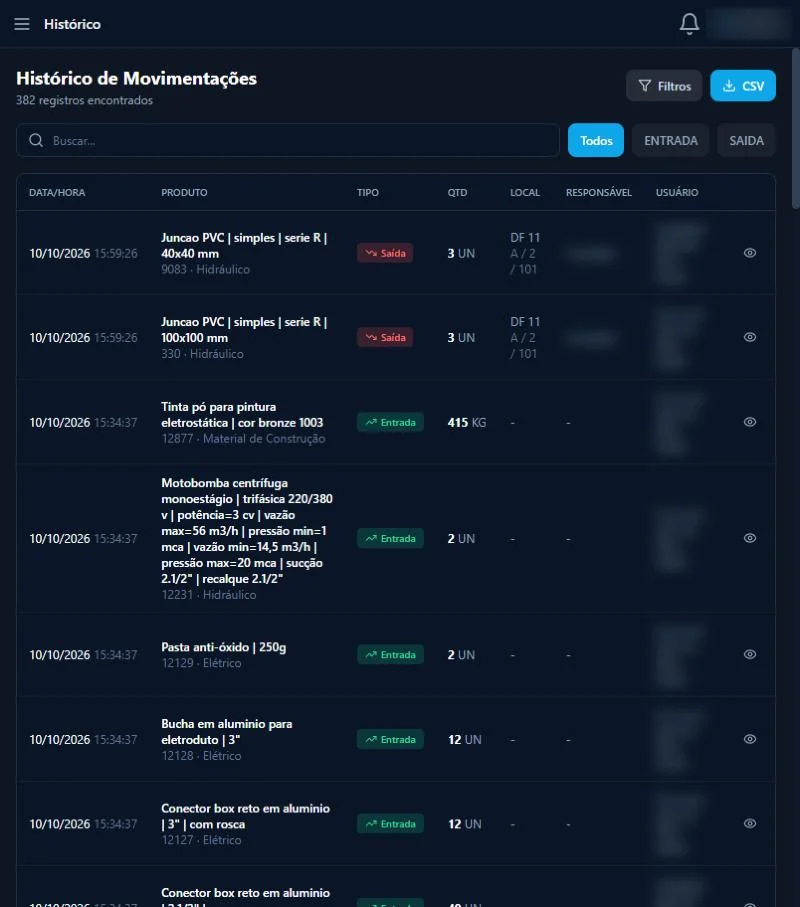The width and height of the screenshot is (800, 907).
Task: Export records with the CSV button
Action: [x=743, y=86]
